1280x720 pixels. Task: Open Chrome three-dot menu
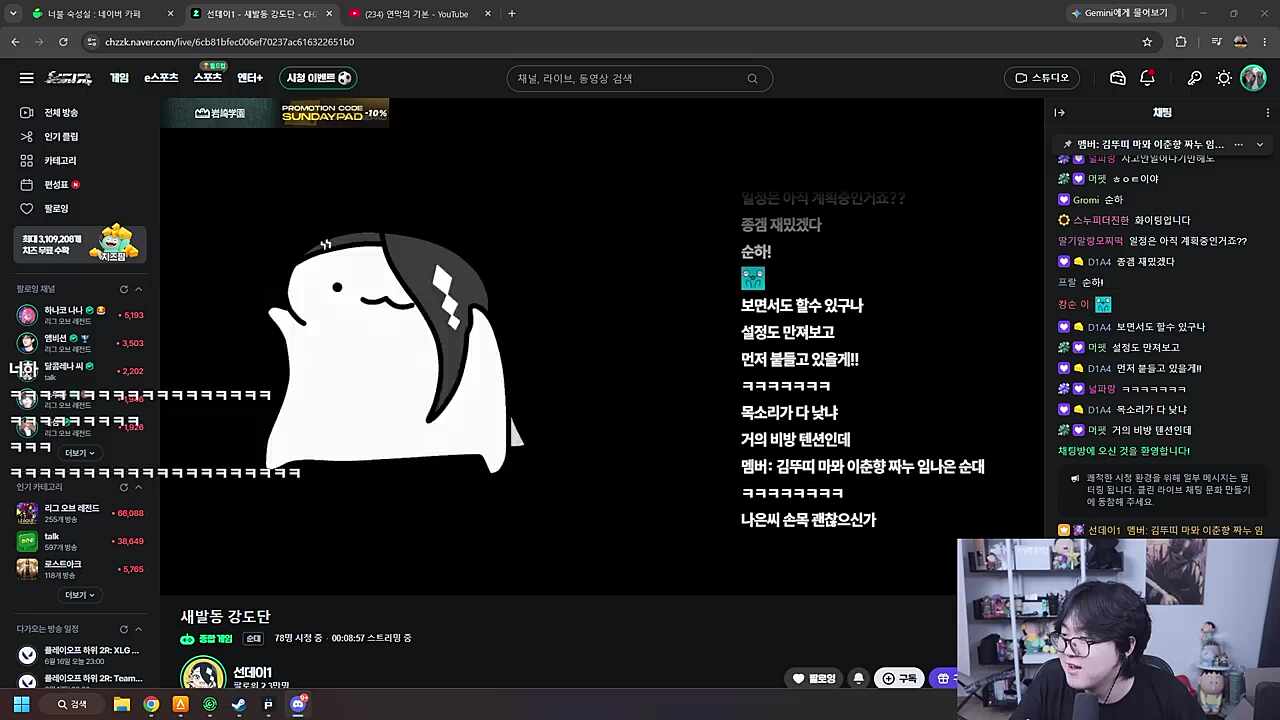(x=1265, y=42)
